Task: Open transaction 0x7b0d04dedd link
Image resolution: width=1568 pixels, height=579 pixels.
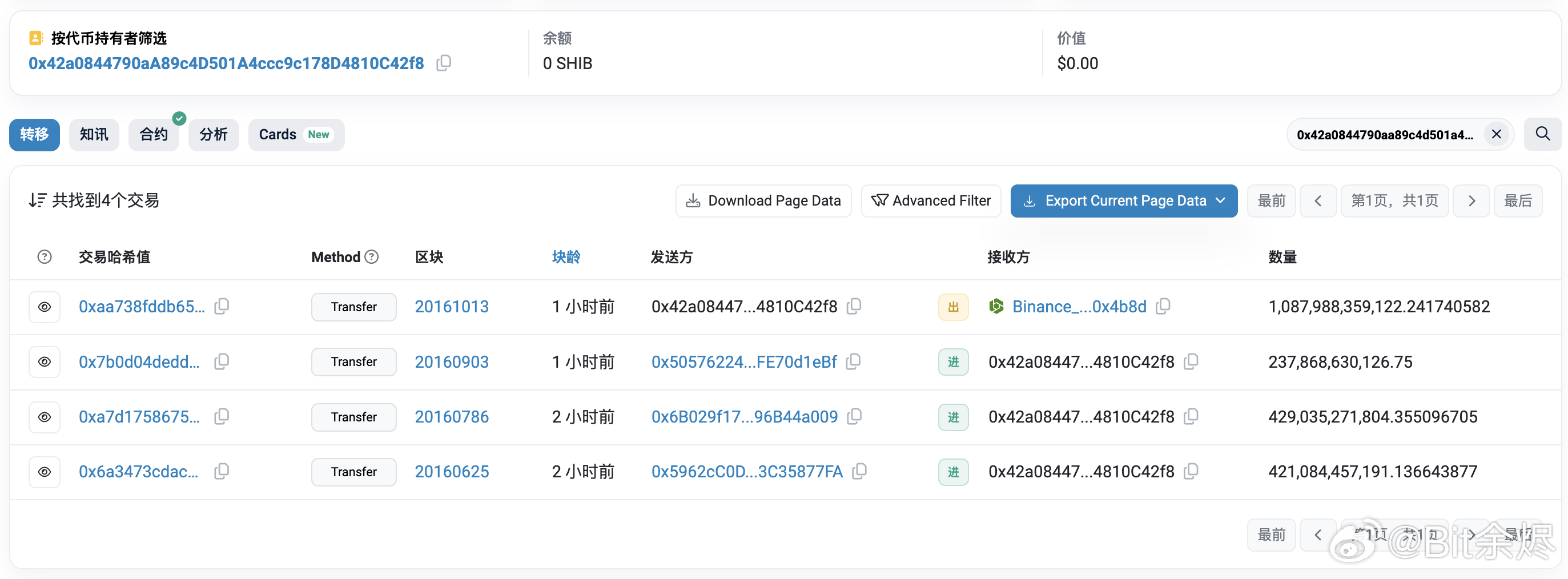Action: point(139,362)
